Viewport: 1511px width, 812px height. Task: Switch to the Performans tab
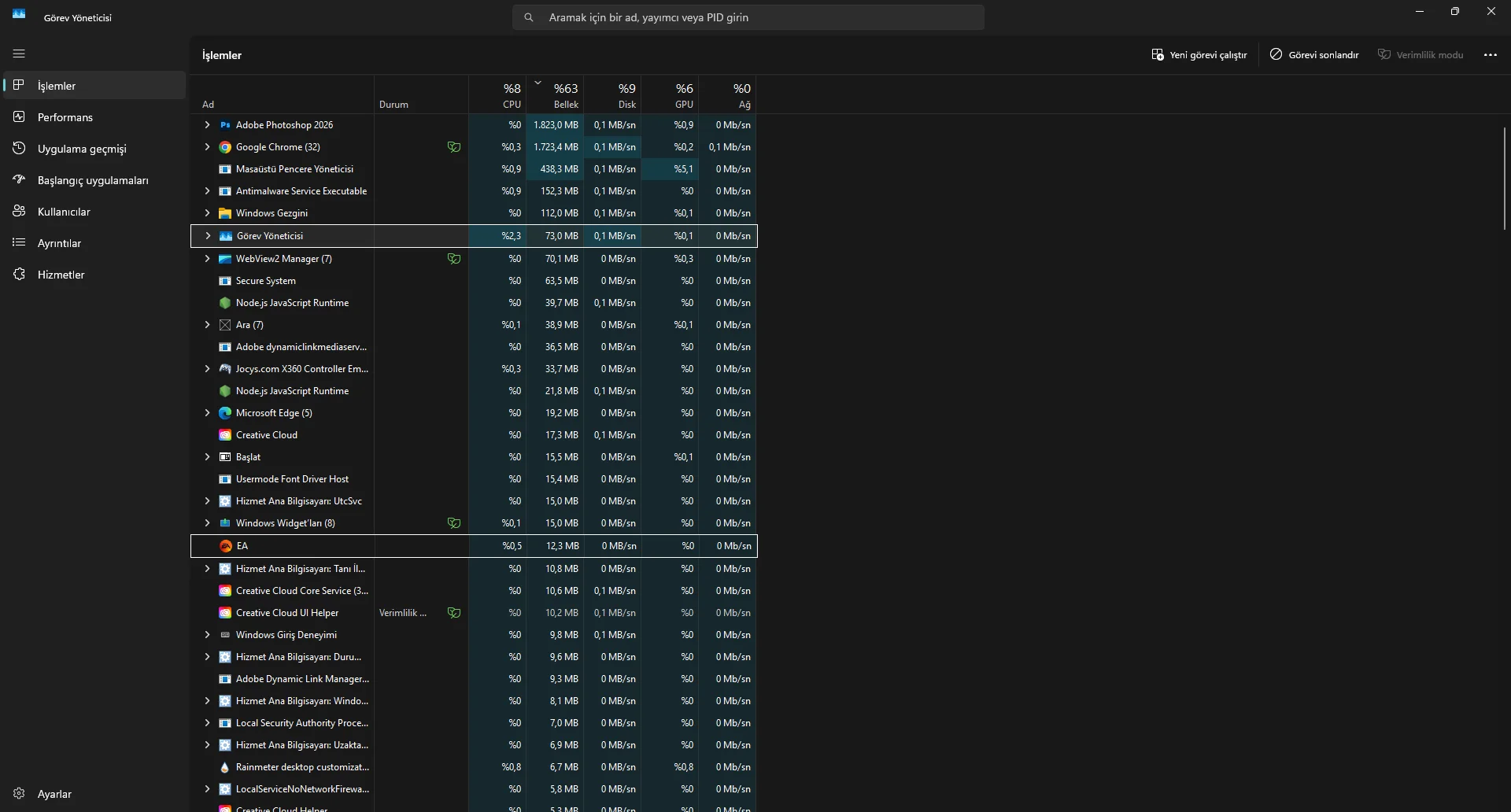point(94,116)
